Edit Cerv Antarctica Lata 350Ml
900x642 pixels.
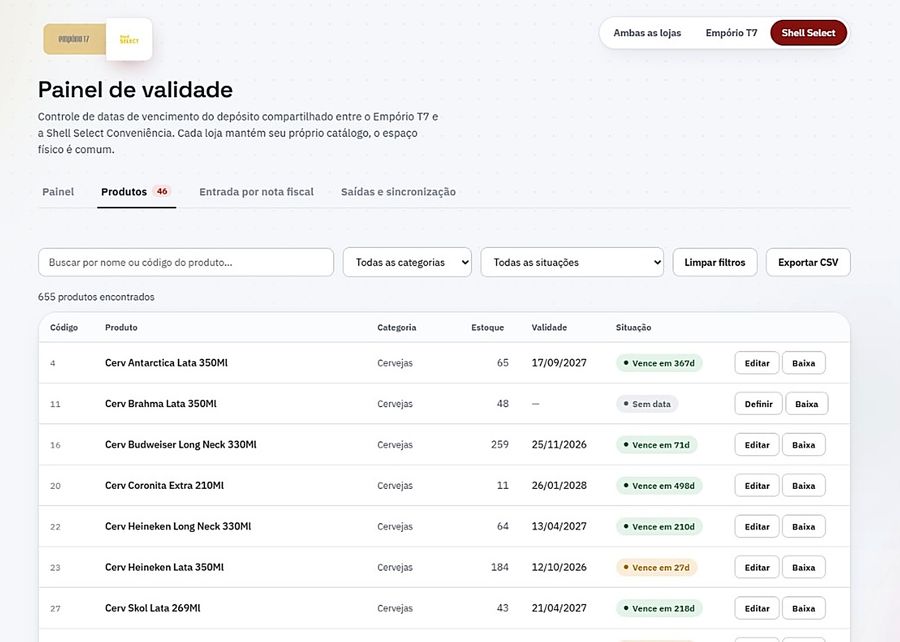click(x=757, y=363)
